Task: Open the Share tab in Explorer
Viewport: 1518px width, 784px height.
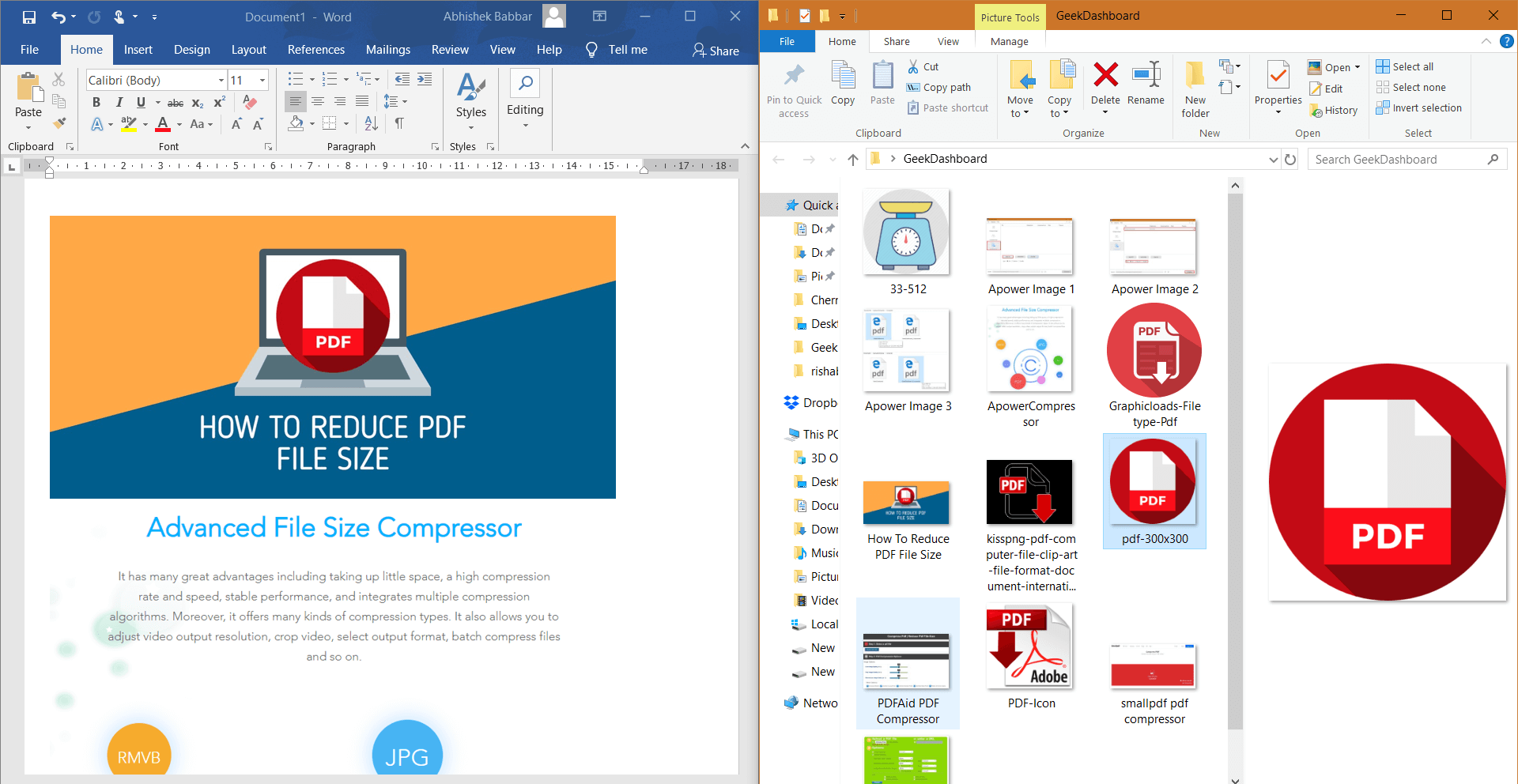Action: (x=897, y=42)
